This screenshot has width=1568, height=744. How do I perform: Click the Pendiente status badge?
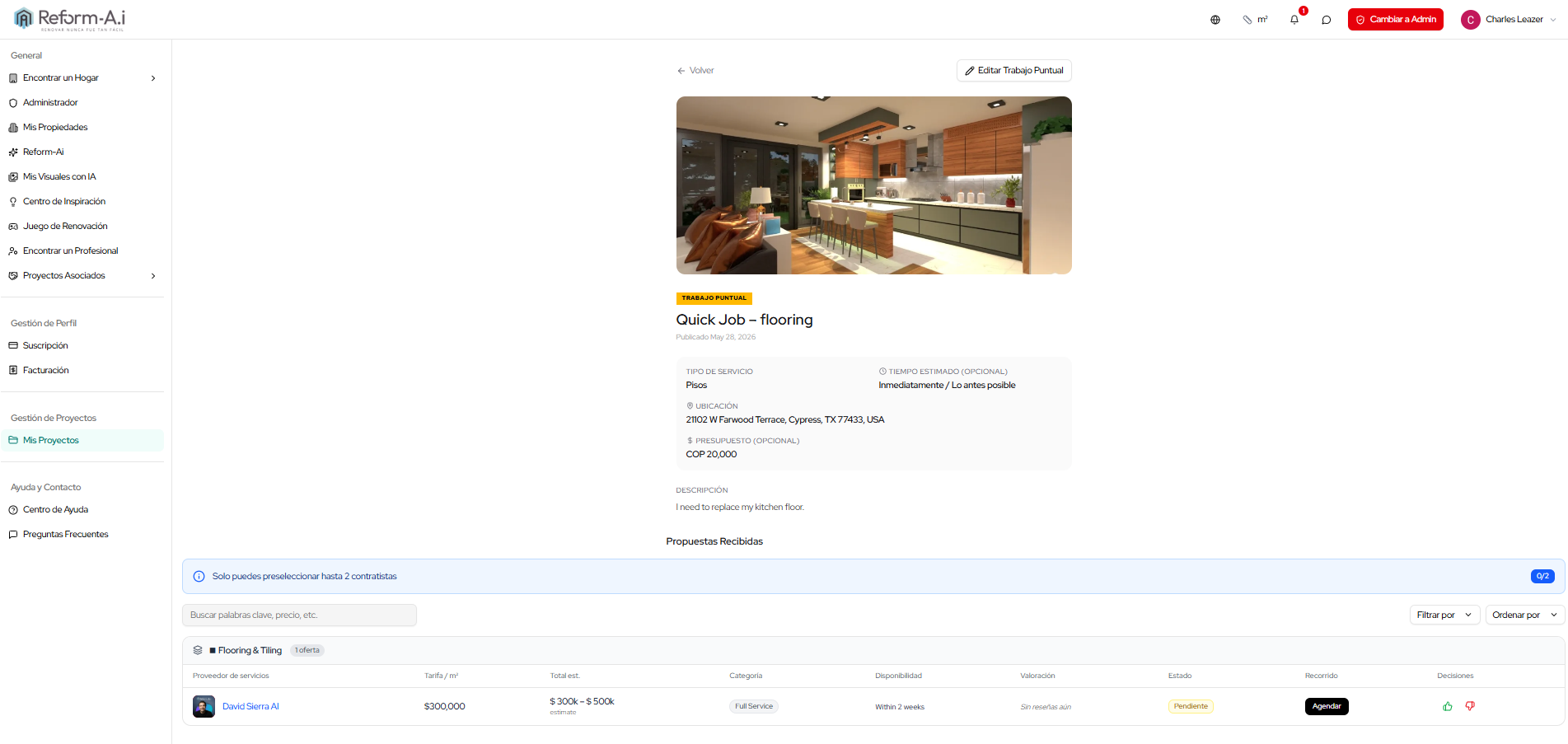[1191, 706]
